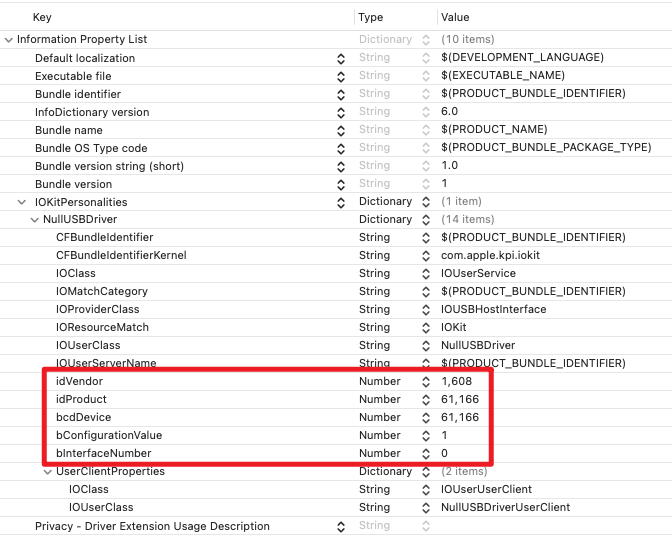672x546 pixels.
Task: Collapse the IOKitPersonalities dictionary
Action: point(22,202)
